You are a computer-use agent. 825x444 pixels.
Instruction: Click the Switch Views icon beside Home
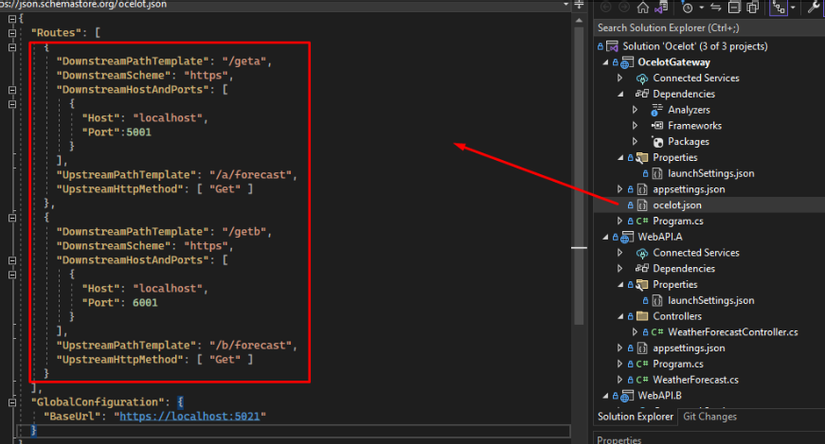tap(661, 7)
